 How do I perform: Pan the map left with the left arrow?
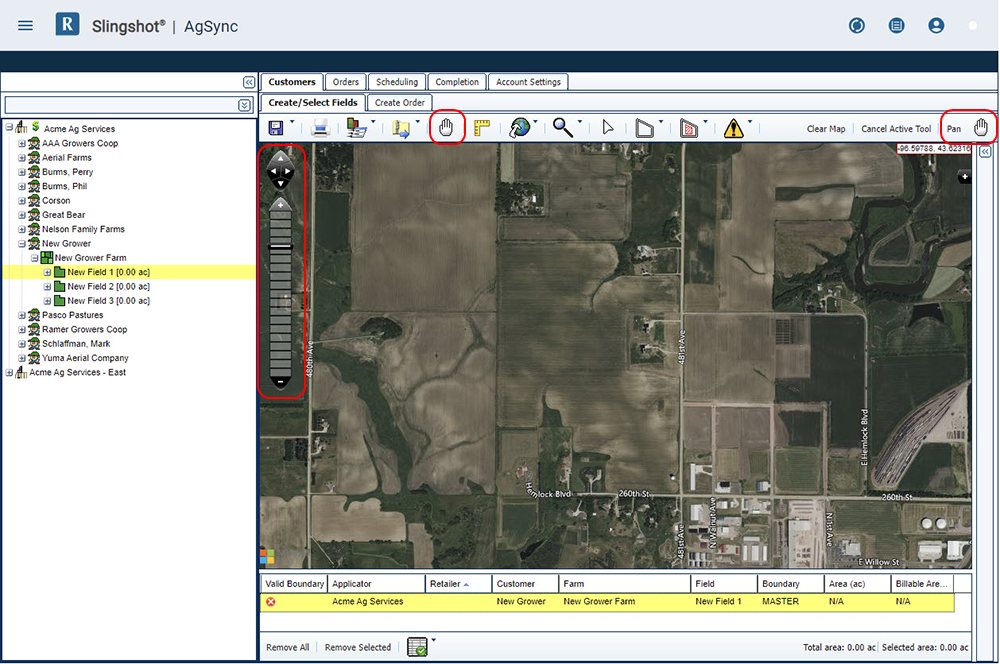[272, 171]
